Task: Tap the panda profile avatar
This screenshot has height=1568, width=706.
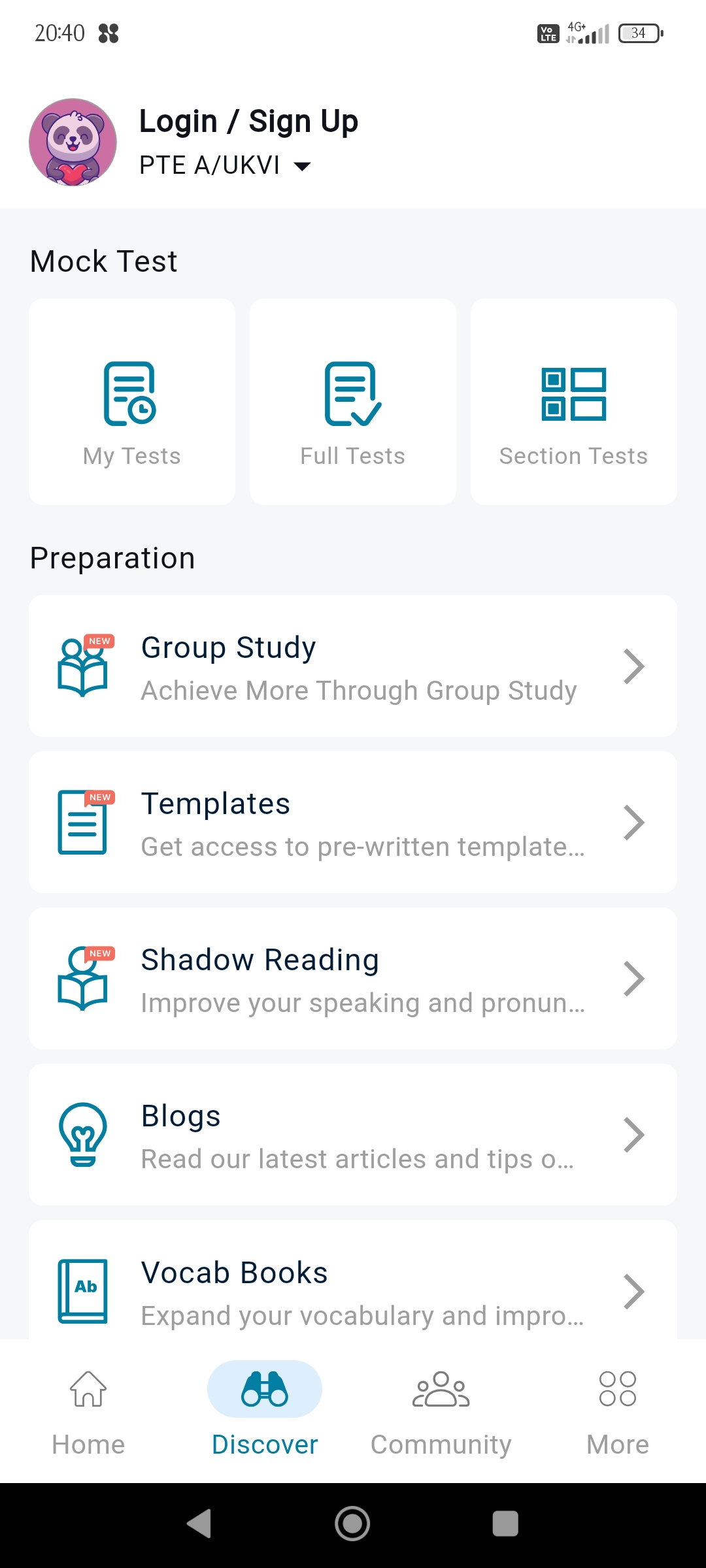Action: 73,142
